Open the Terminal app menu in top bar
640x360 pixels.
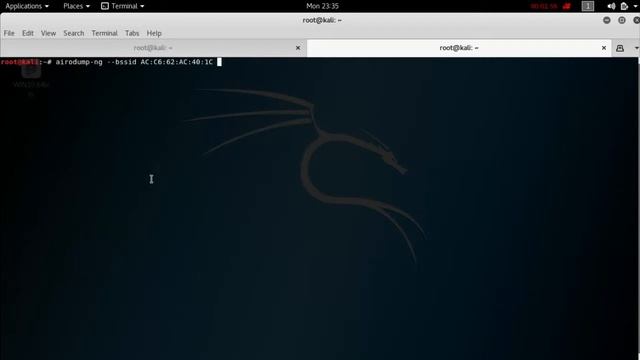tap(122, 6)
